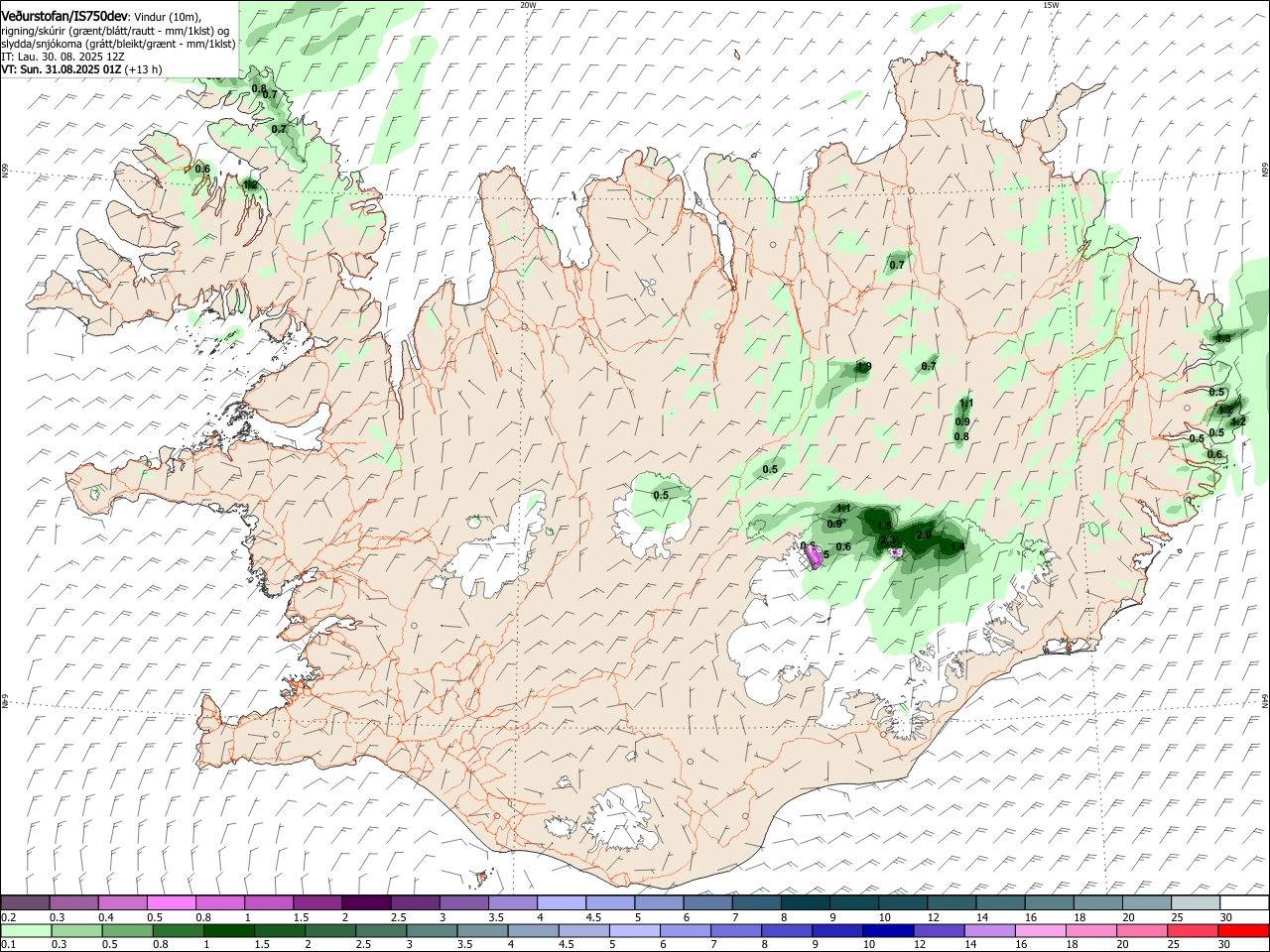This screenshot has width=1270, height=952.
Task: Select darkest purple top swatch between 2 and 2.5
Action: click(x=366, y=902)
